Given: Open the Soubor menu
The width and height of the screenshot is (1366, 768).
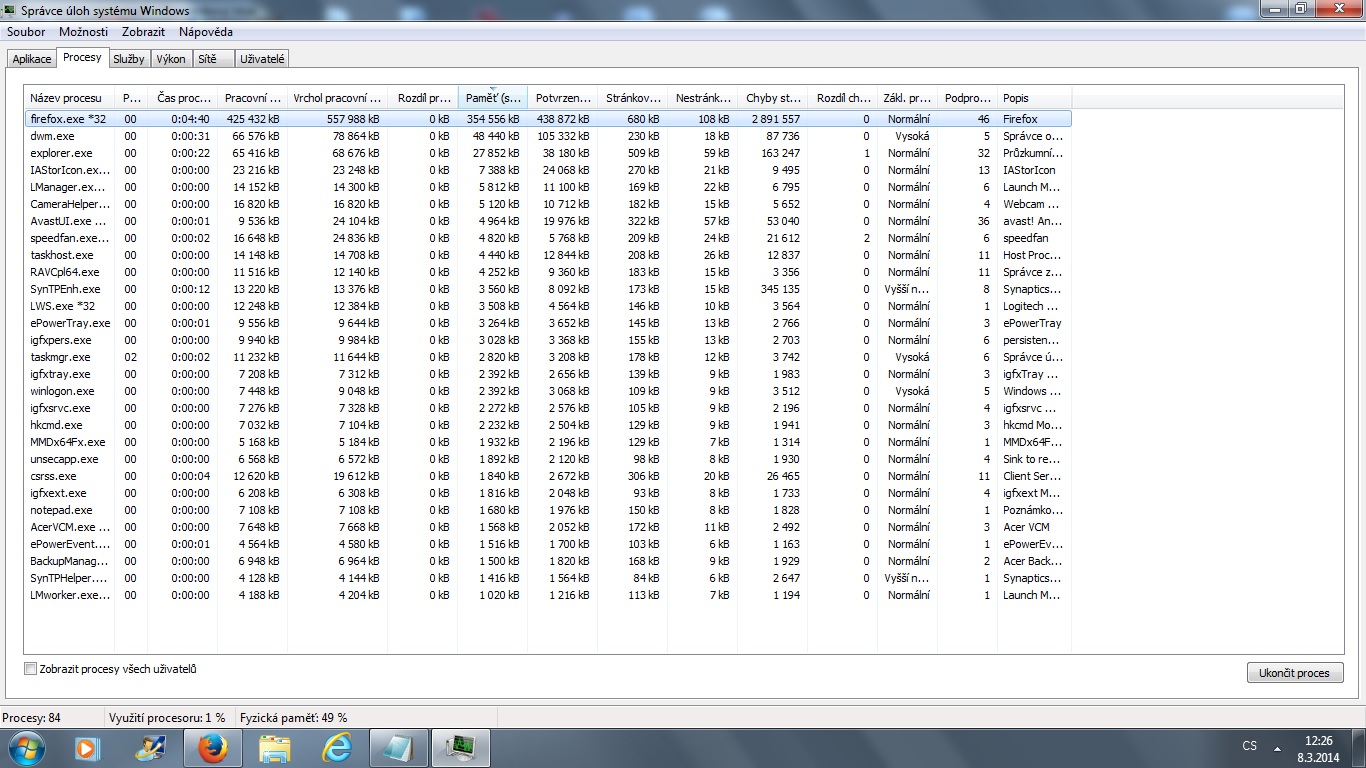Looking at the screenshot, I should coord(26,32).
